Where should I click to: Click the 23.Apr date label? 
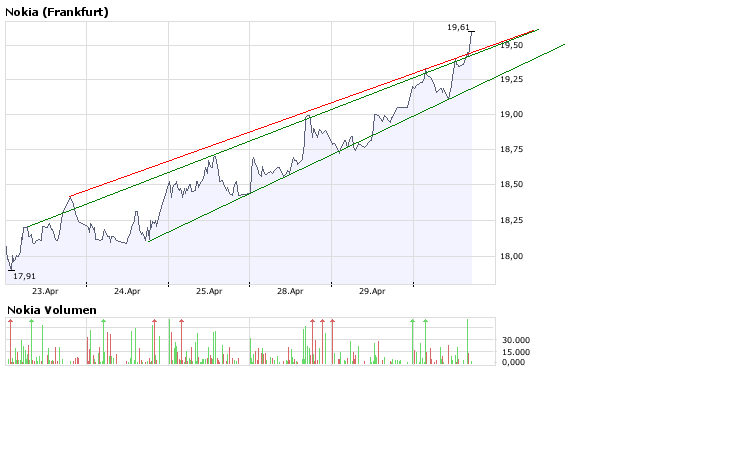[45, 291]
